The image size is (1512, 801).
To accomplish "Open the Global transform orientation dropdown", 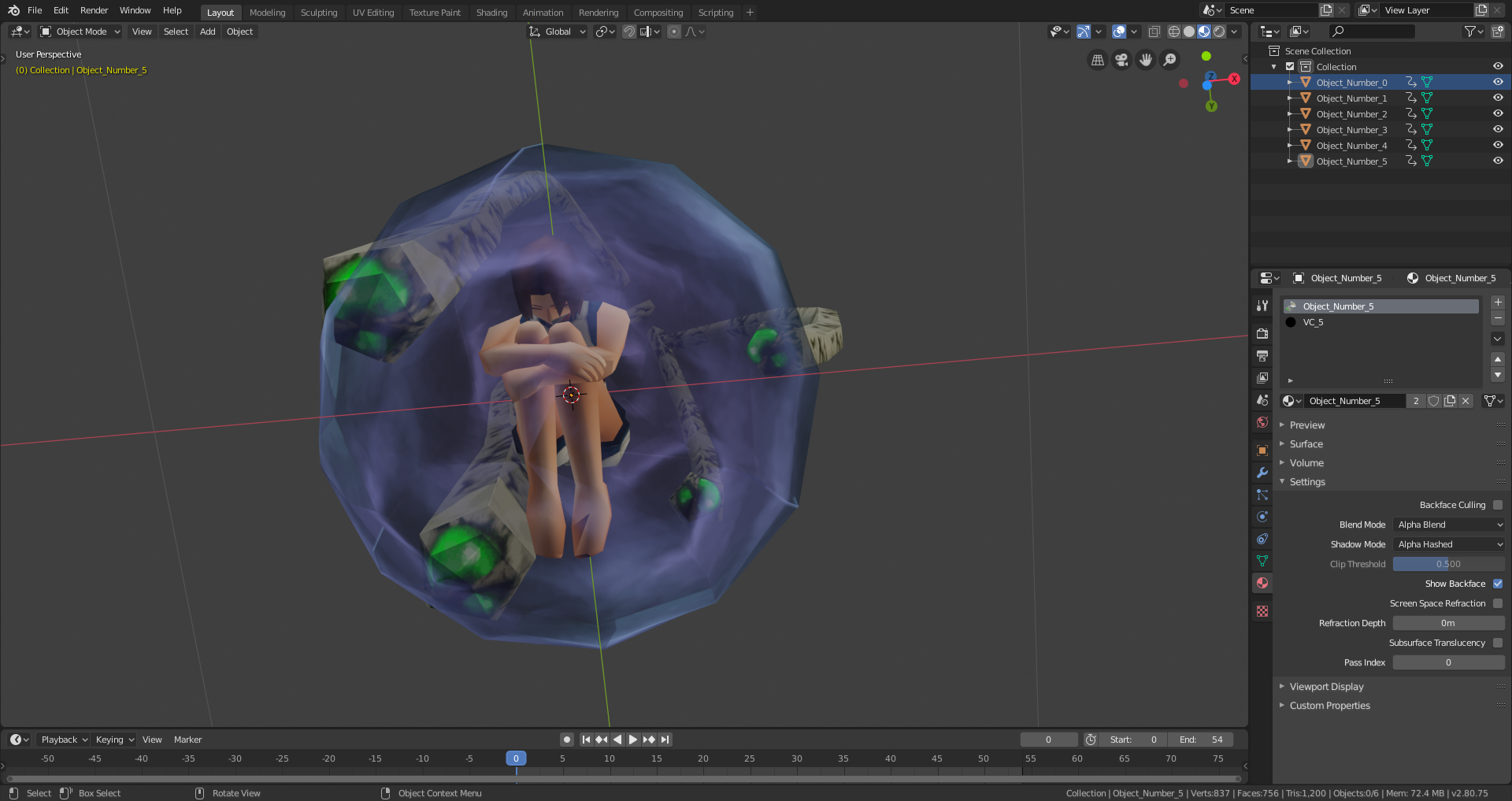I will pyautogui.click(x=558, y=32).
